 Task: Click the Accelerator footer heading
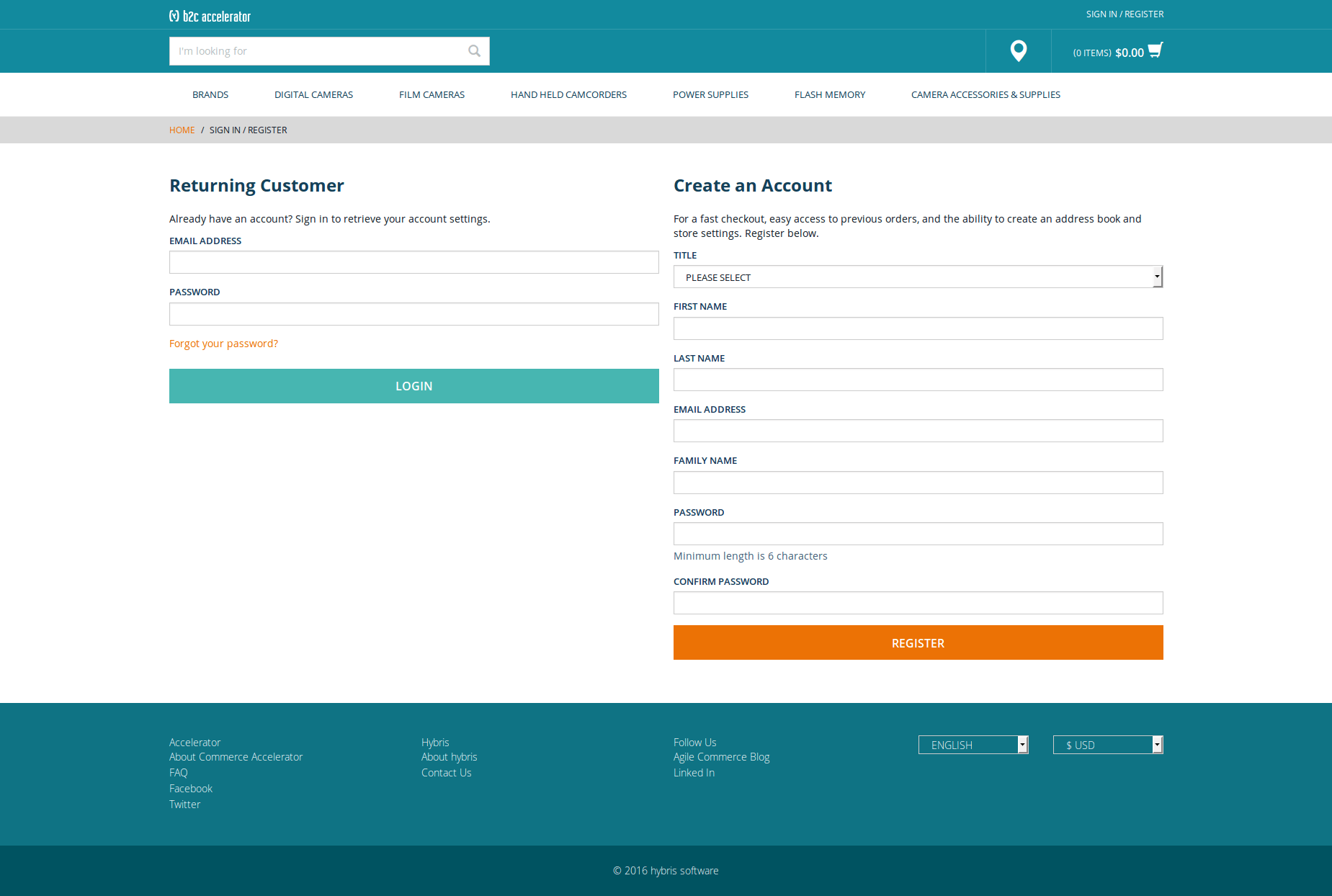click(195, 743)
